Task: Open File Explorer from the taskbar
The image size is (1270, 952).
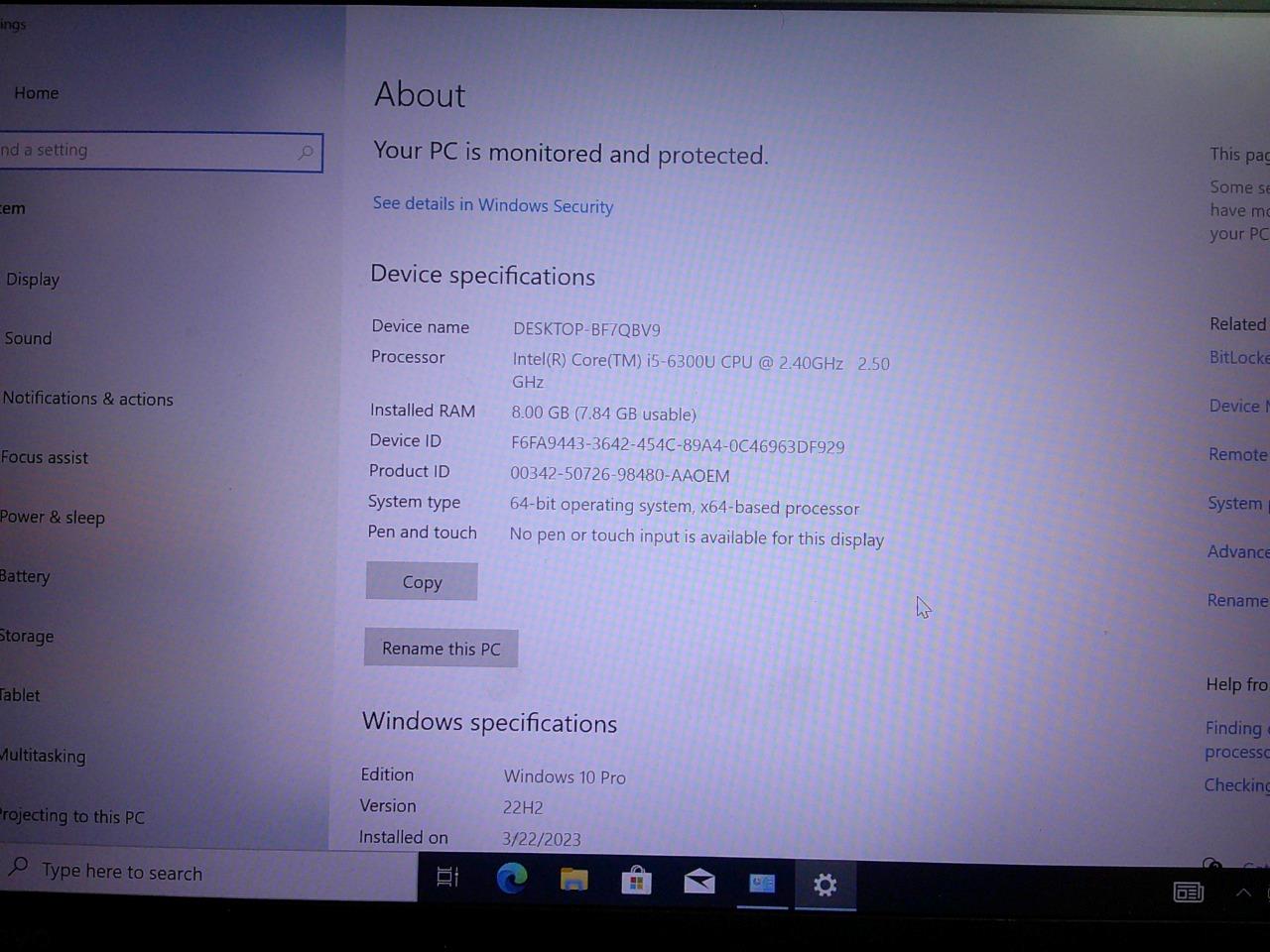Action: 573,879
